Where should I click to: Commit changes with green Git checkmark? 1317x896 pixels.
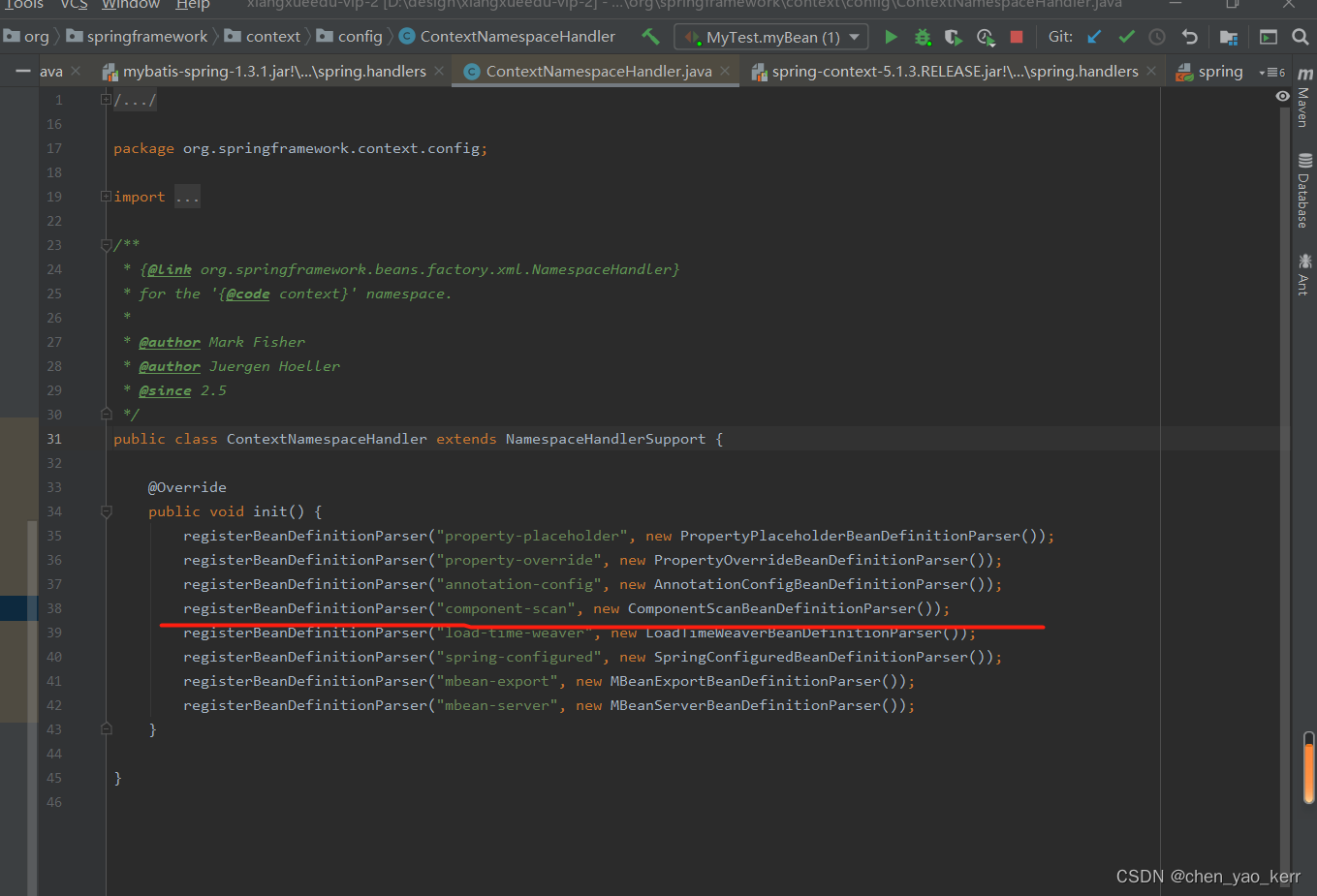pos(1126,37)
